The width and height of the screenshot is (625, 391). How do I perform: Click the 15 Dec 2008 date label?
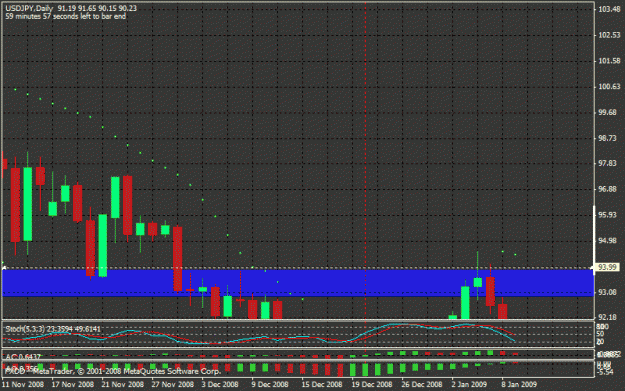(x=322, y=385)
